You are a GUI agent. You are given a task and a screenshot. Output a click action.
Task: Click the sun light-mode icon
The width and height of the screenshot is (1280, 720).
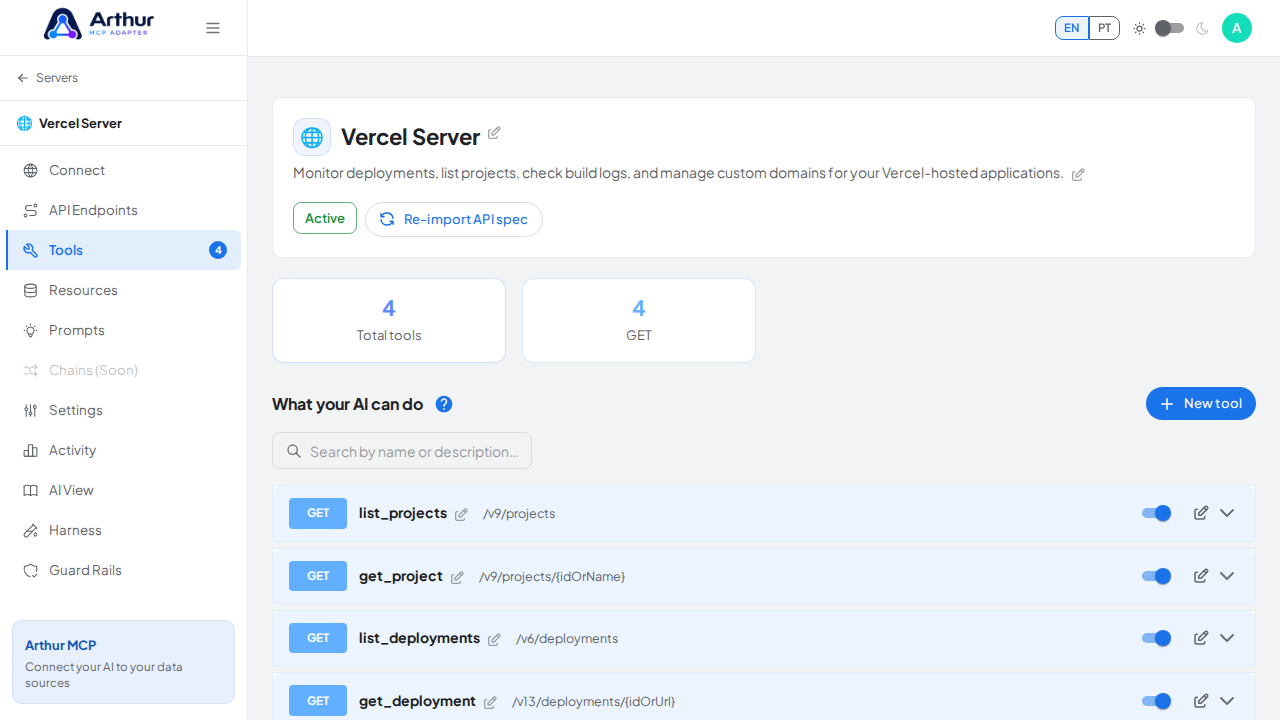(1139, 28)
